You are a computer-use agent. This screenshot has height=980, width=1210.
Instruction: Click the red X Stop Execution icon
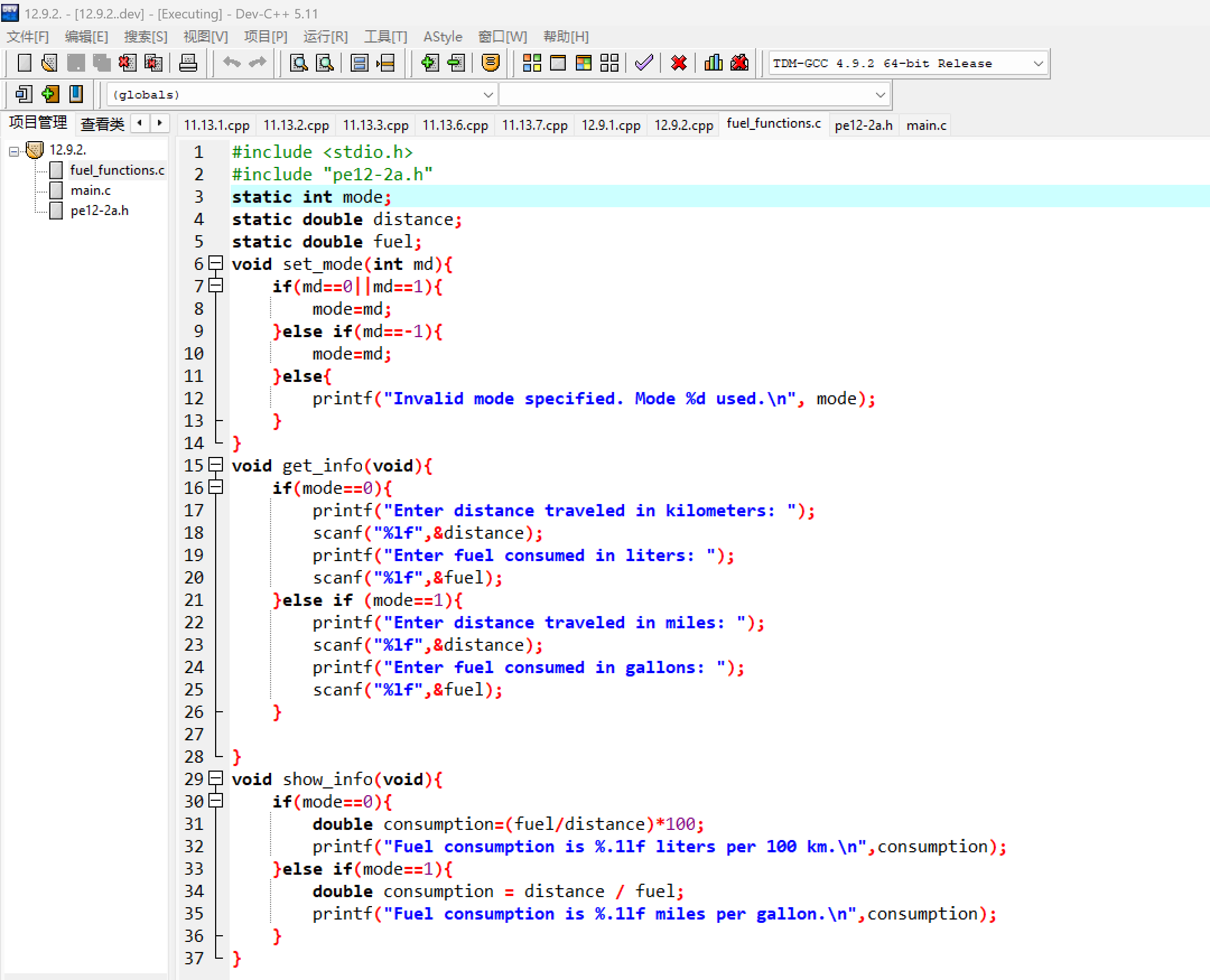pos(679,63)
